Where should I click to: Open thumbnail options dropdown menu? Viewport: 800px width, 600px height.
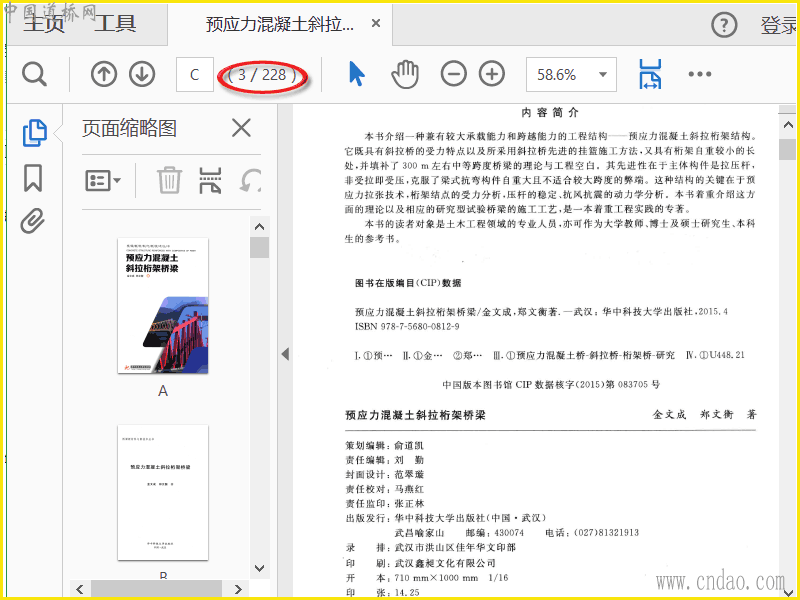click(103, 180)
